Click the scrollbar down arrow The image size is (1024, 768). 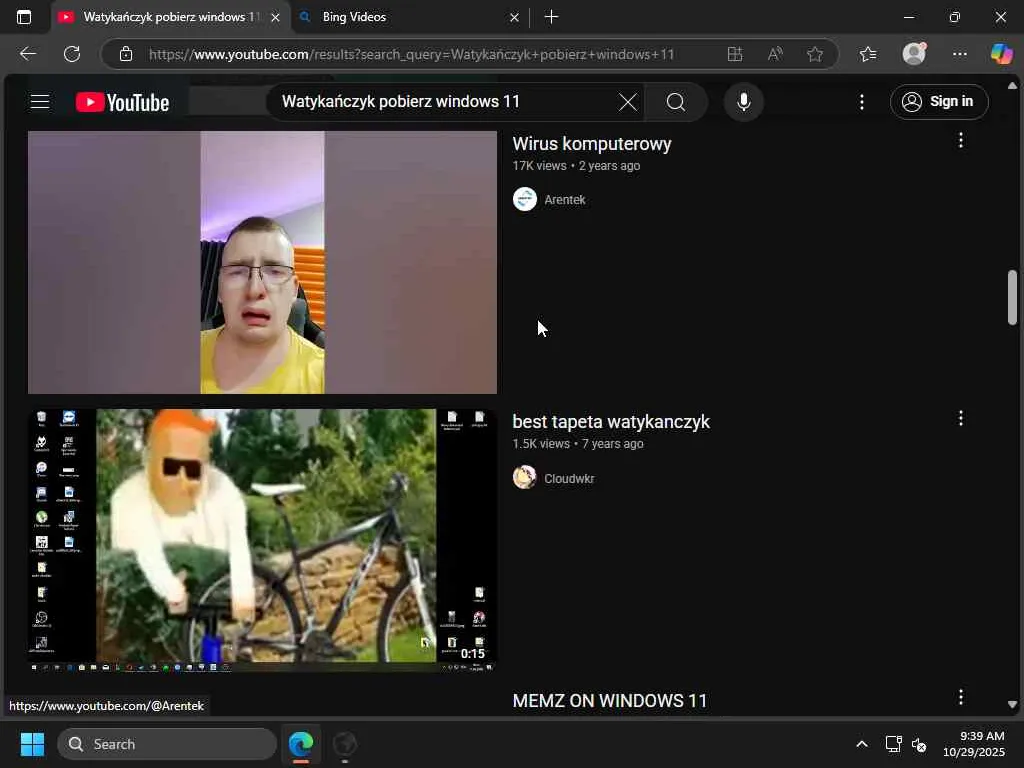tap(1012, 705)
